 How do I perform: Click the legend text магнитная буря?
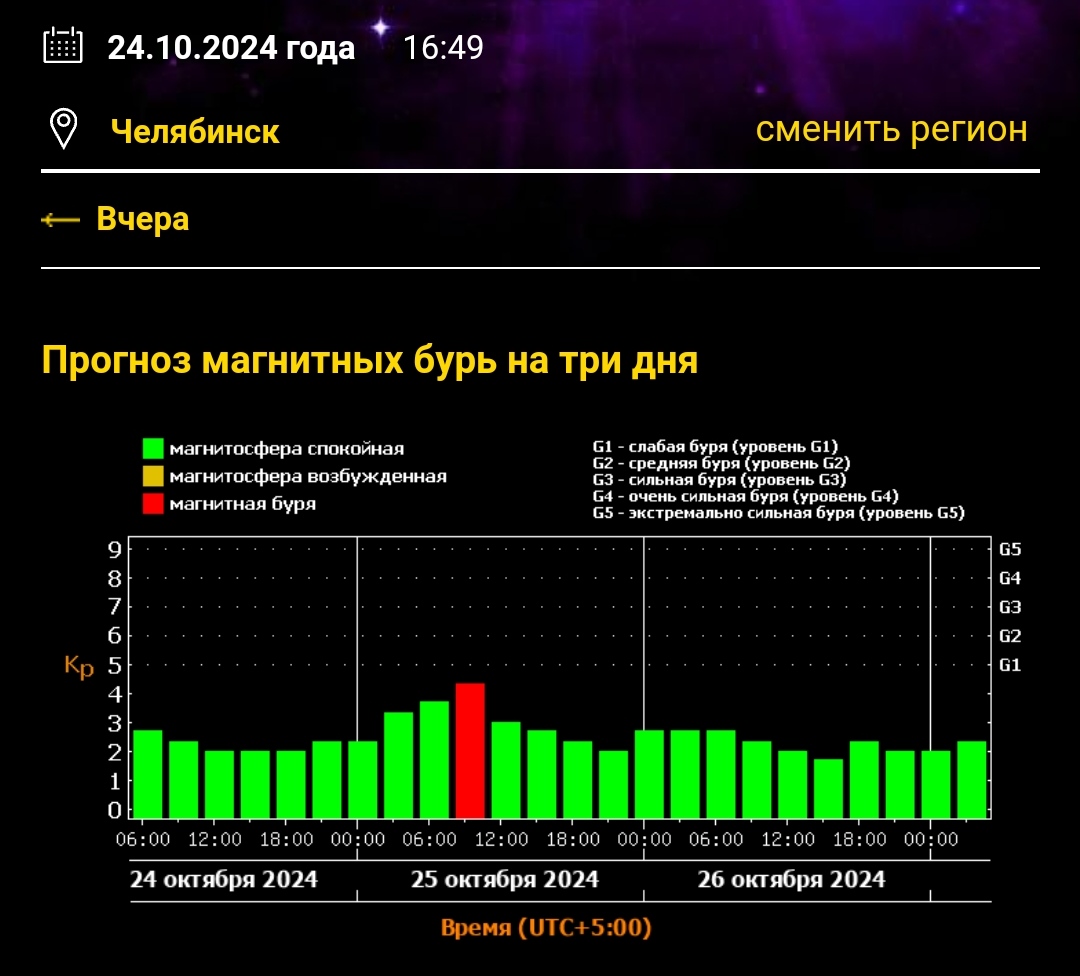pos(242,504)
